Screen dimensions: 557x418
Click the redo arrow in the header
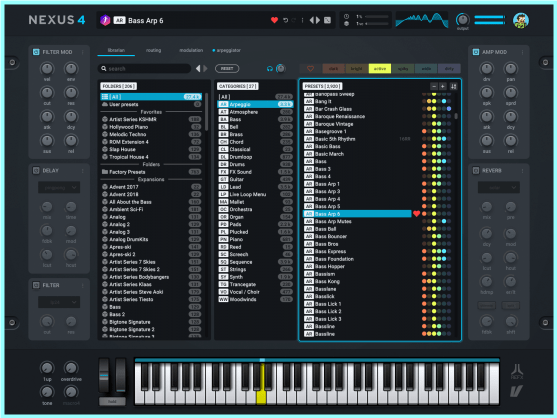pos(294,20)
